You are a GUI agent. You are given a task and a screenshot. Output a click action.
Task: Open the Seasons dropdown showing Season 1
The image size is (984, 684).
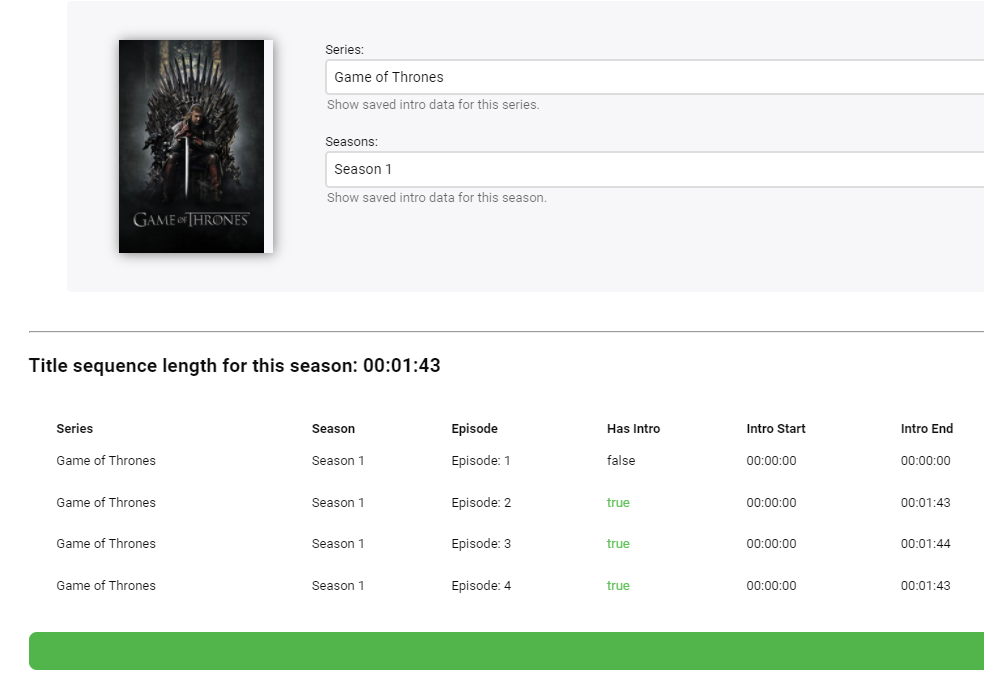[x=655, y=169]
